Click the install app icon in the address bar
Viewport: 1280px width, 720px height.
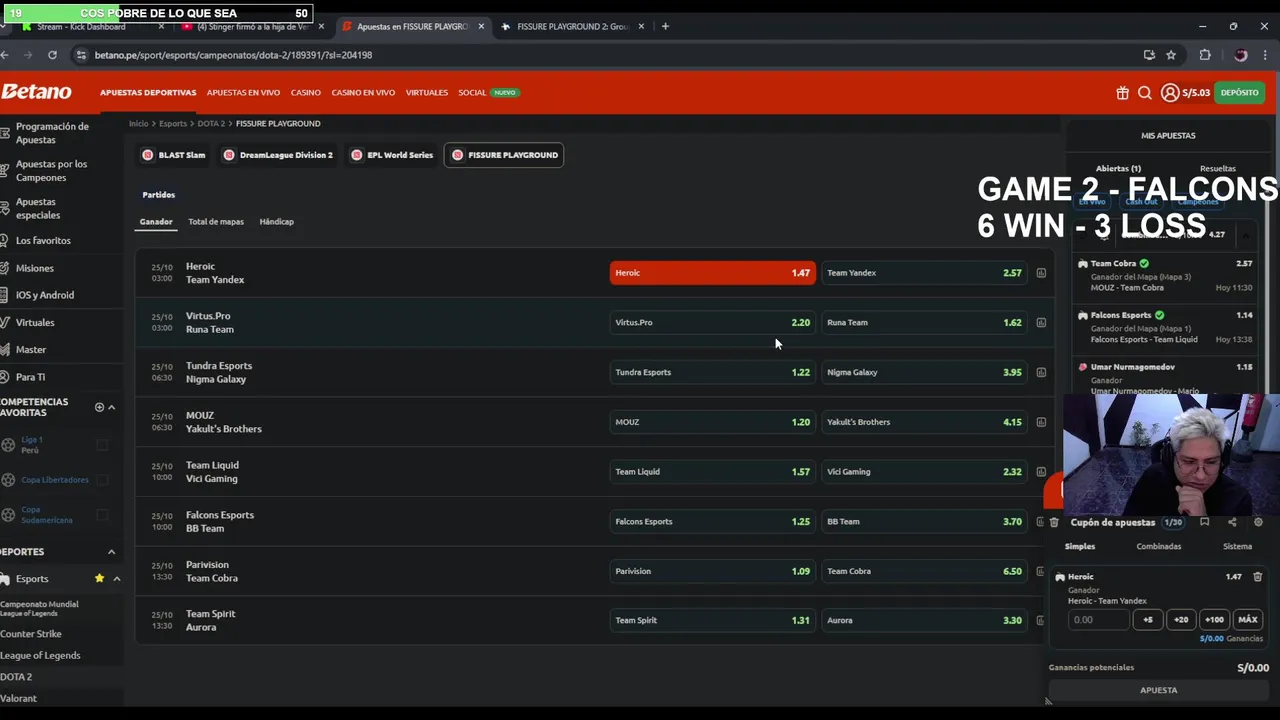click(x=1149, y=55)
